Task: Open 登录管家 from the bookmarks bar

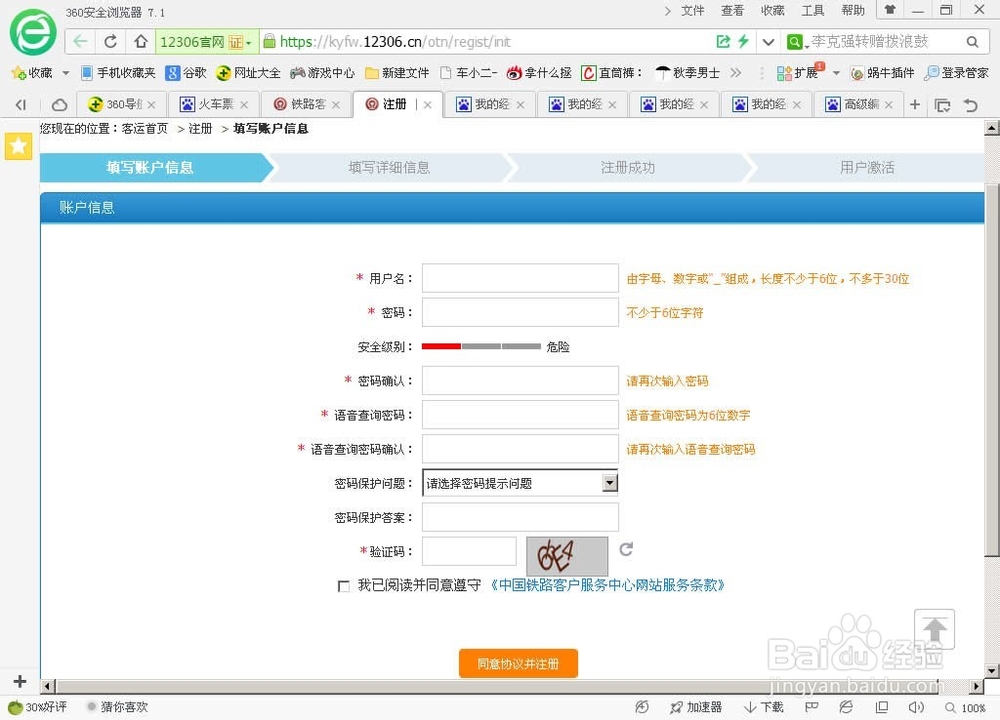Action: (x=965, y=72)
